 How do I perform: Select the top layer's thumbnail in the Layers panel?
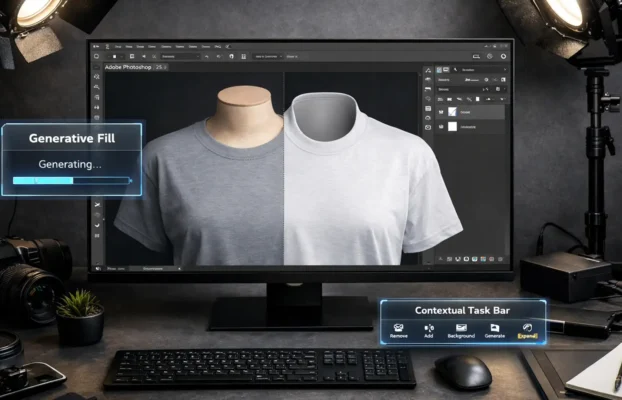pos(452,112)
